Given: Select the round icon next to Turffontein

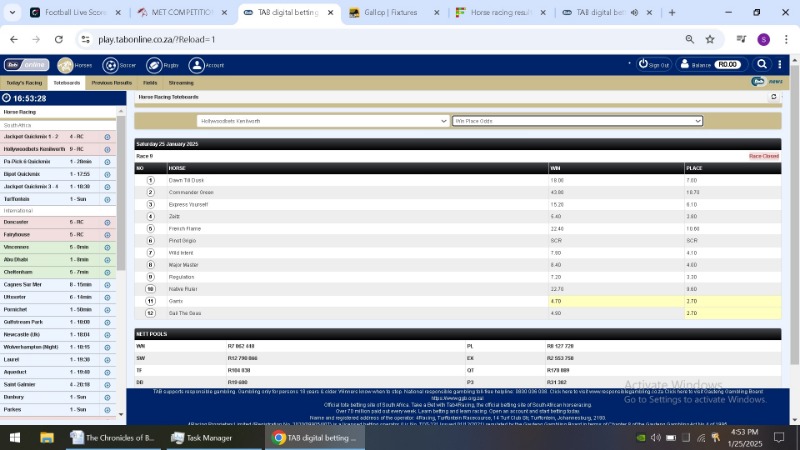Looking at the screenshot, I should coord(107,198).
